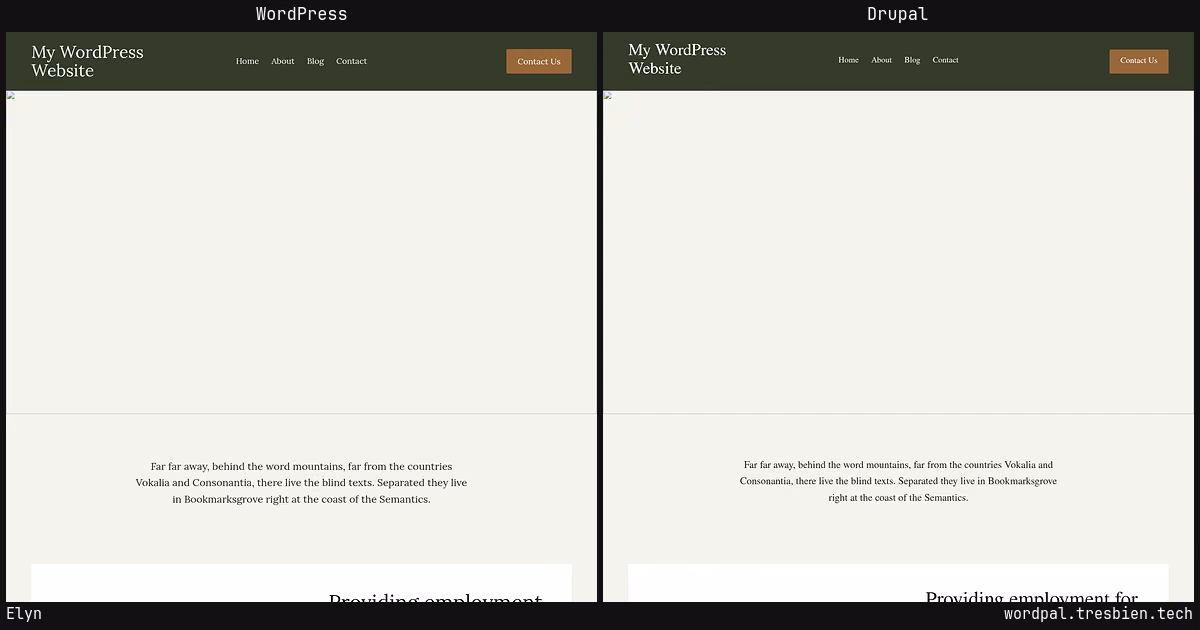Click Home in the WordPress site nav

coord(247,61)
